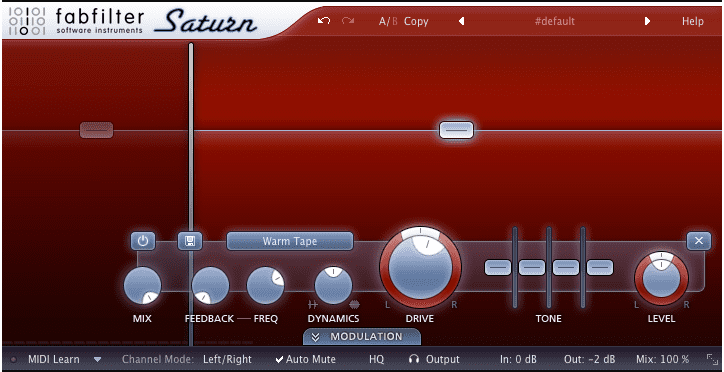
Task: Click the second TONE slider handle
Action: (x=532, y=267)
